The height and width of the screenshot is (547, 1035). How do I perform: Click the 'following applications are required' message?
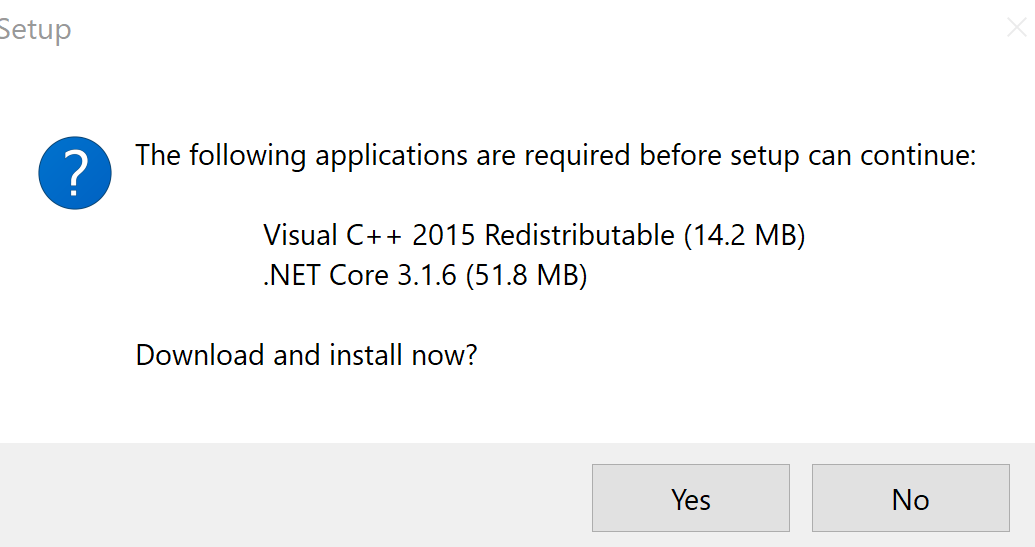point(555,156)
